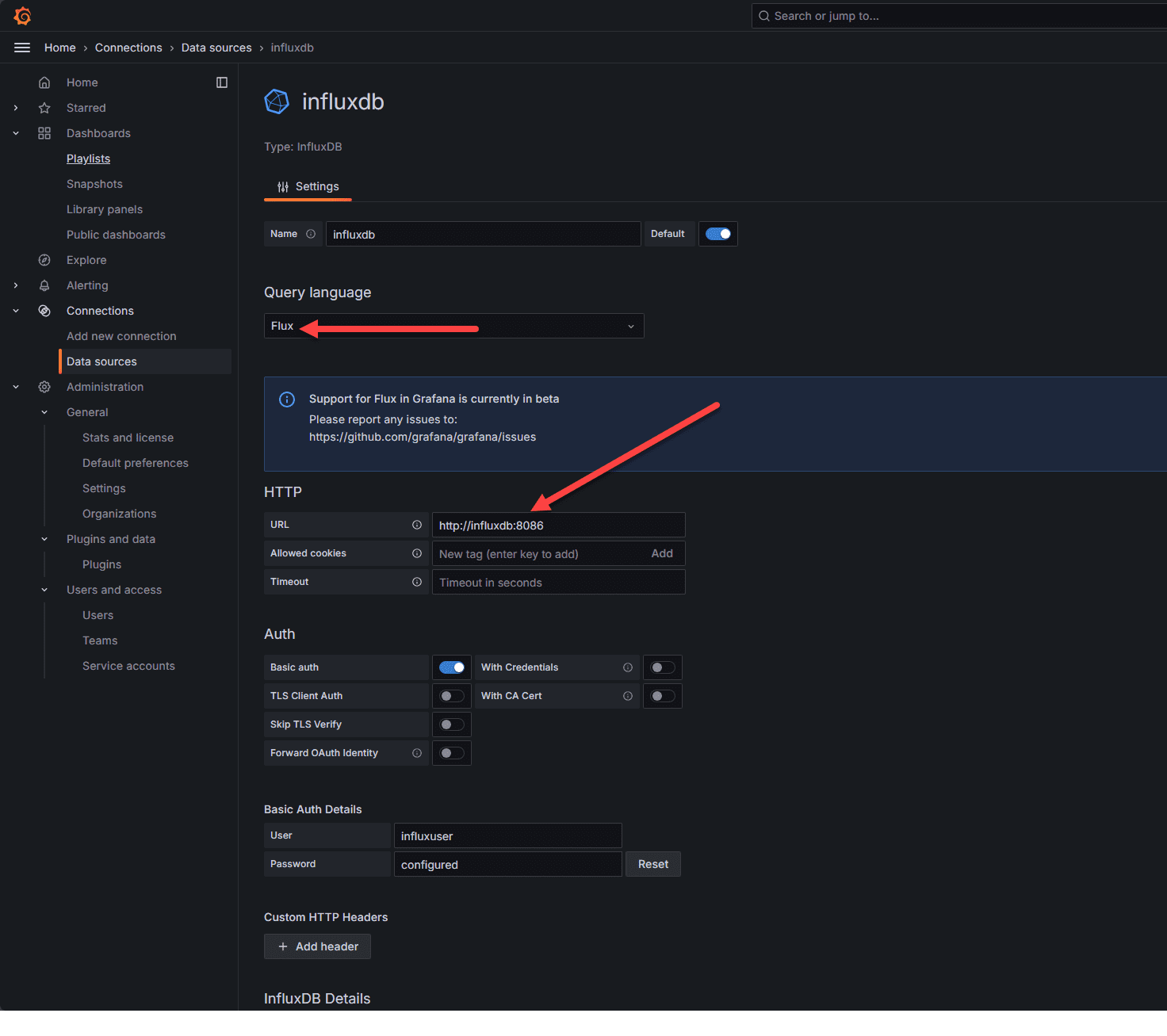The height and width of the screenshot is (1036, 1167).
Task: Open Organizations in sidebar
Action: [119, 514]
